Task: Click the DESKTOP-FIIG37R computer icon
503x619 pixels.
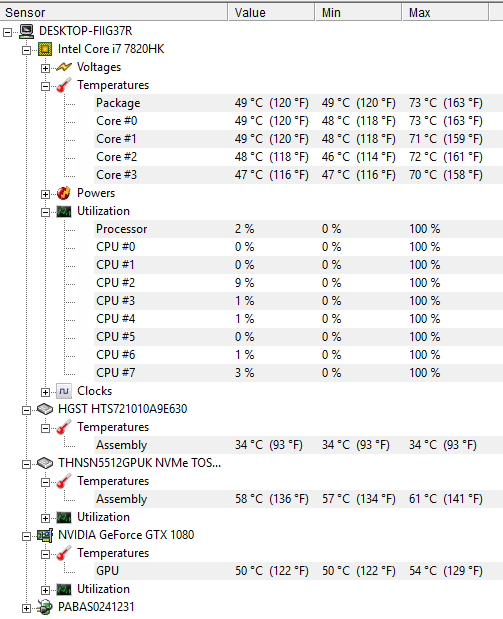Action: click(x=26, y=31)
